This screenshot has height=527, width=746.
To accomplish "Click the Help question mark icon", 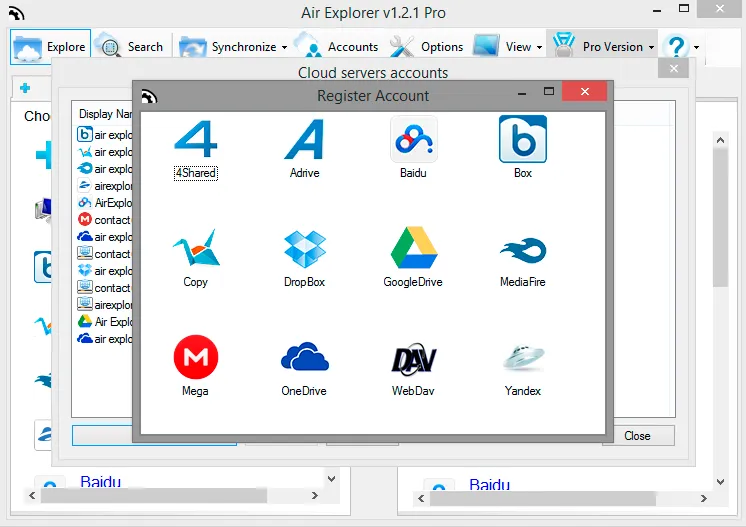I will (x=676, y=47).
